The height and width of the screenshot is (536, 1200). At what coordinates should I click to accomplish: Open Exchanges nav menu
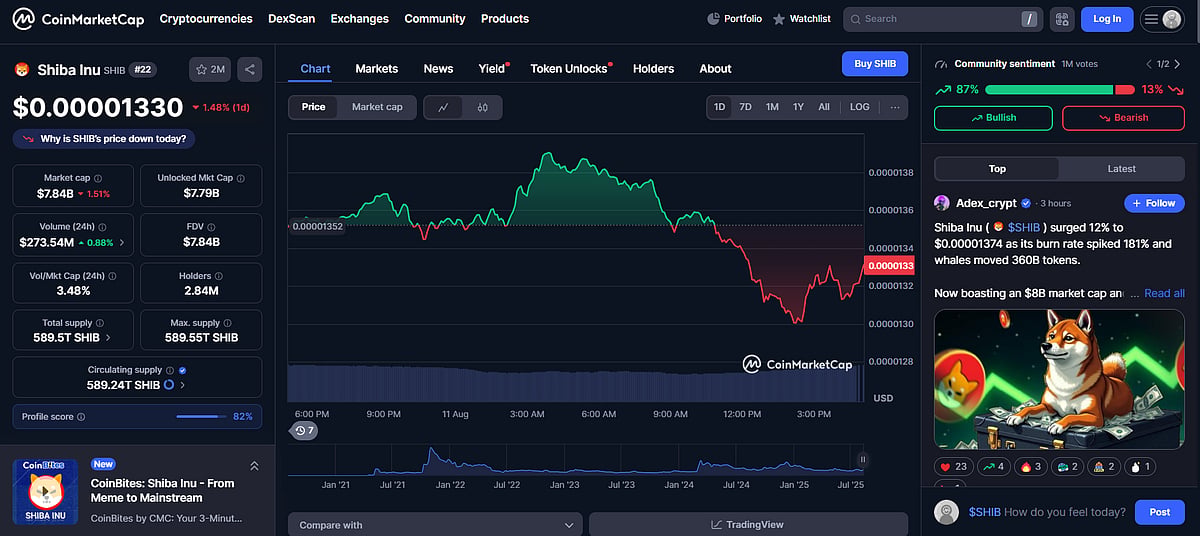(359, 18)
